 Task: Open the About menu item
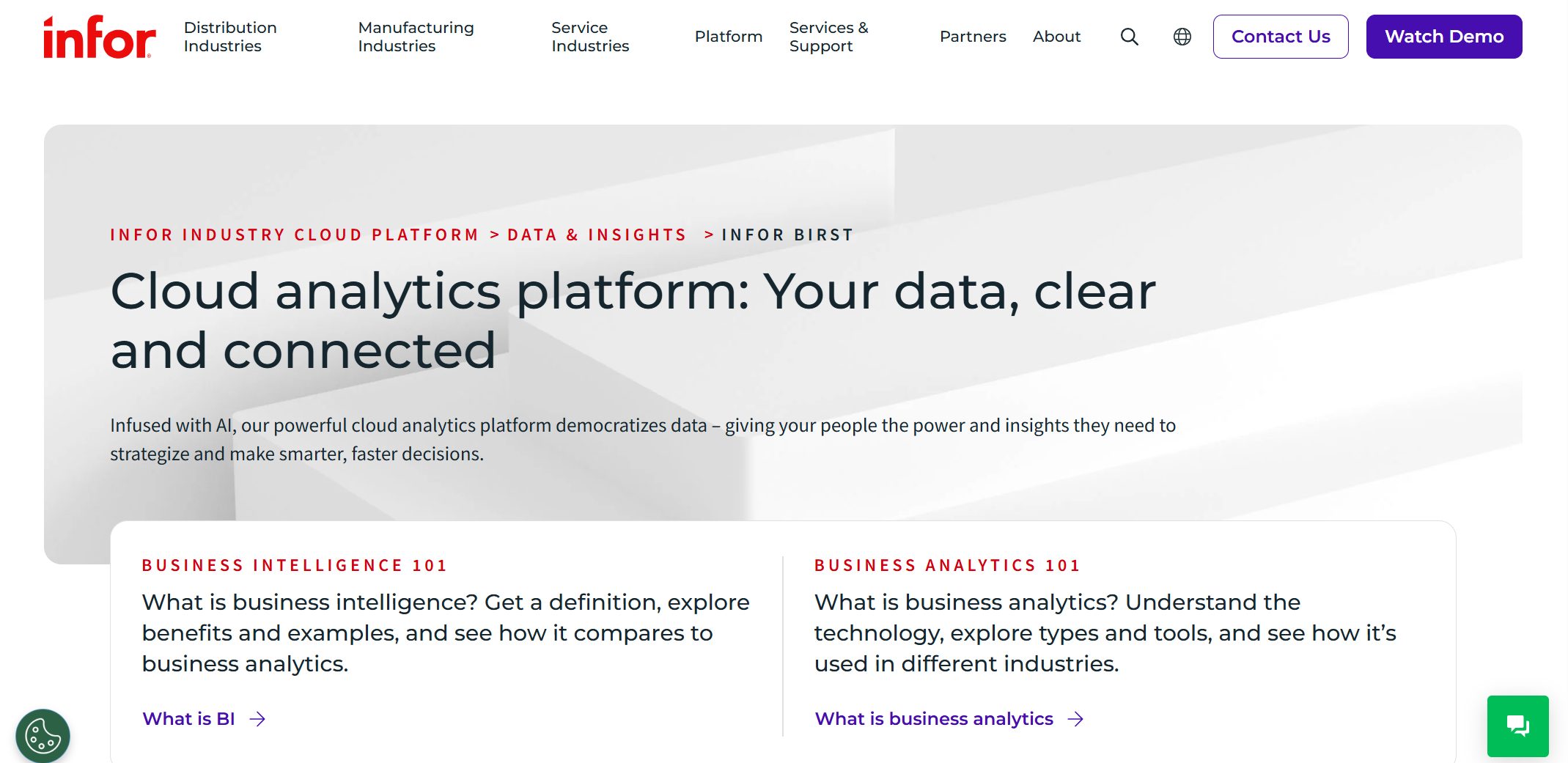click(1056, 37)
